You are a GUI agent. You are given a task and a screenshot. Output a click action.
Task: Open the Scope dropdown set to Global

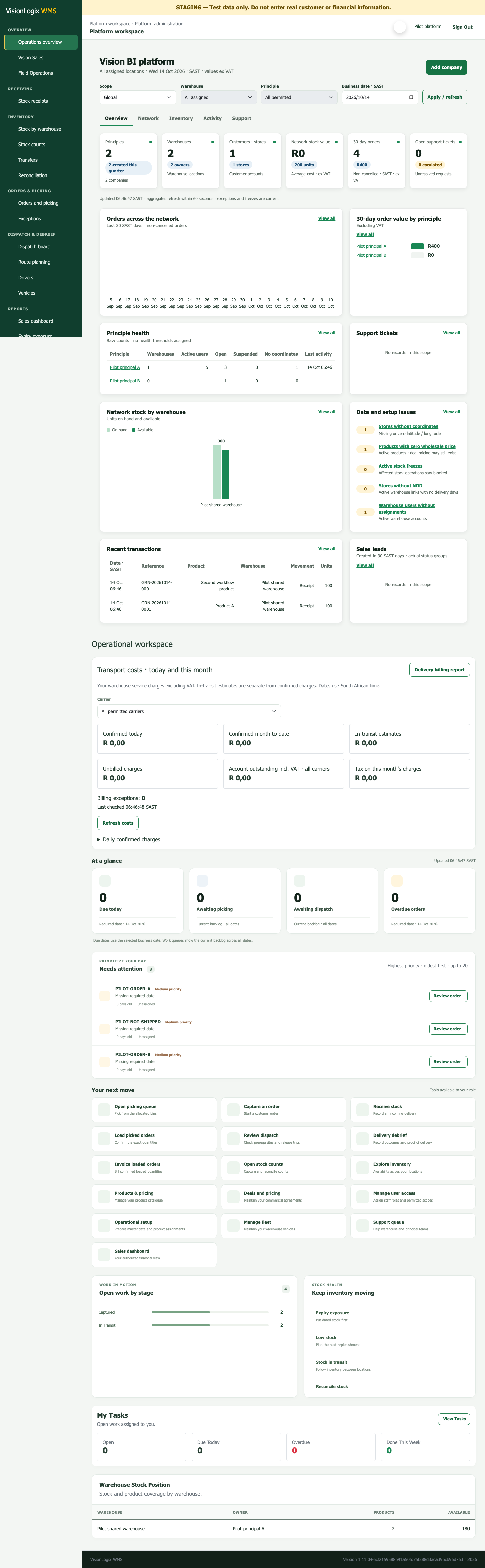pos(137,97)
